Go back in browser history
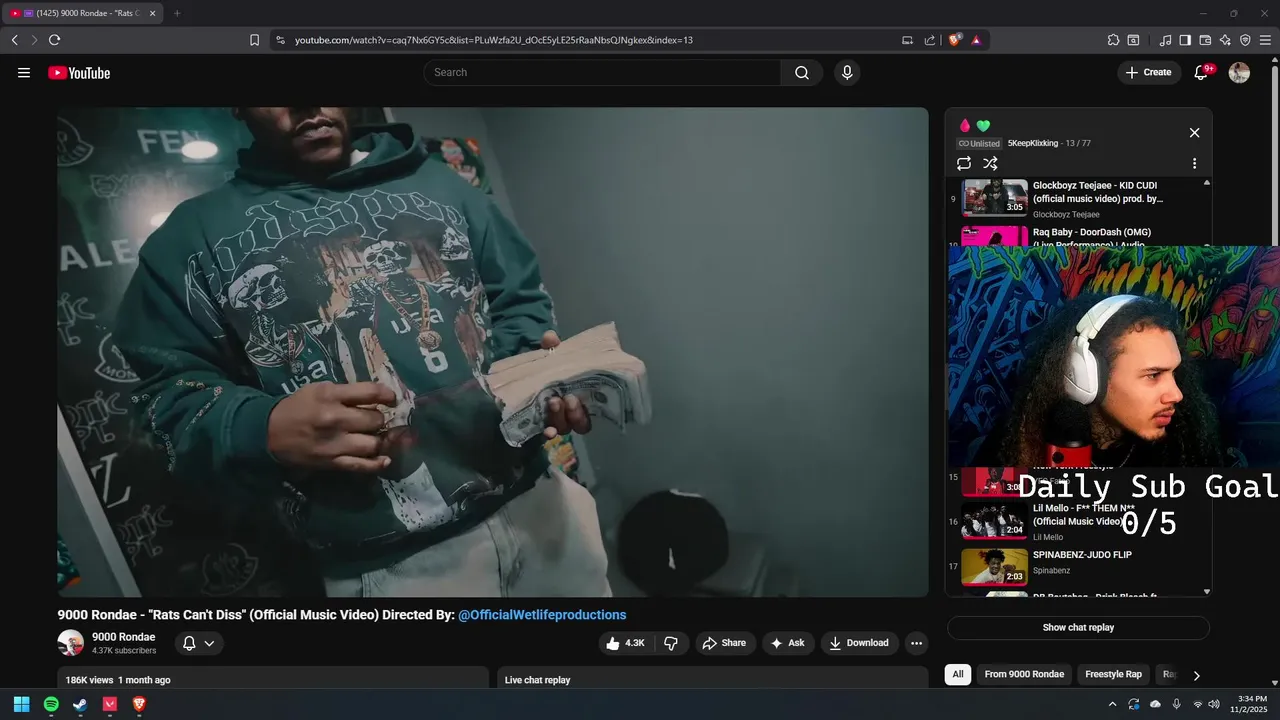The height and width of the screenshot is (720, 1280). 14,40
